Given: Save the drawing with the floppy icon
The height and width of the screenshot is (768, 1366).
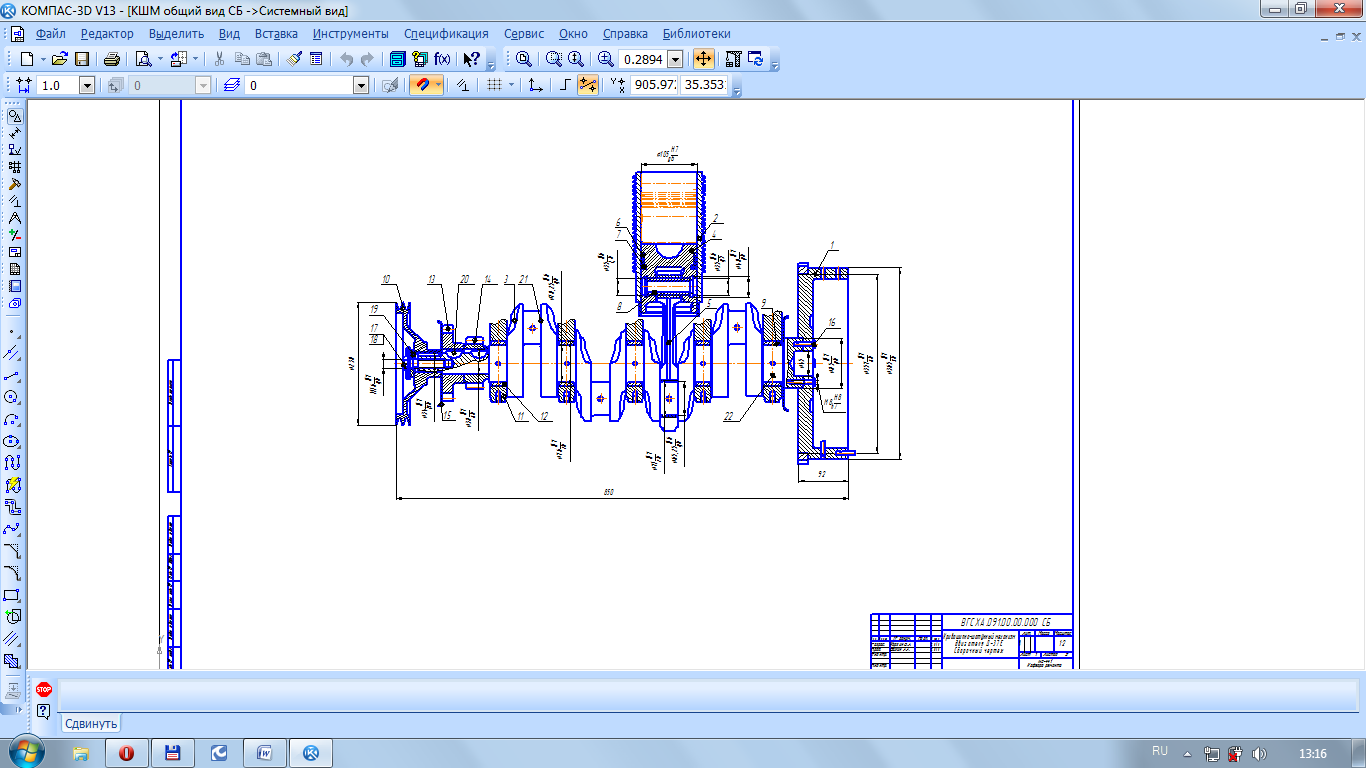Looking at the screenshot, I should [82, 59].
